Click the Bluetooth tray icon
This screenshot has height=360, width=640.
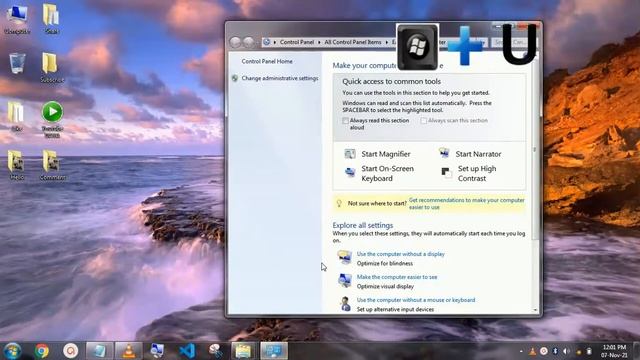click(x=555, y=351)
